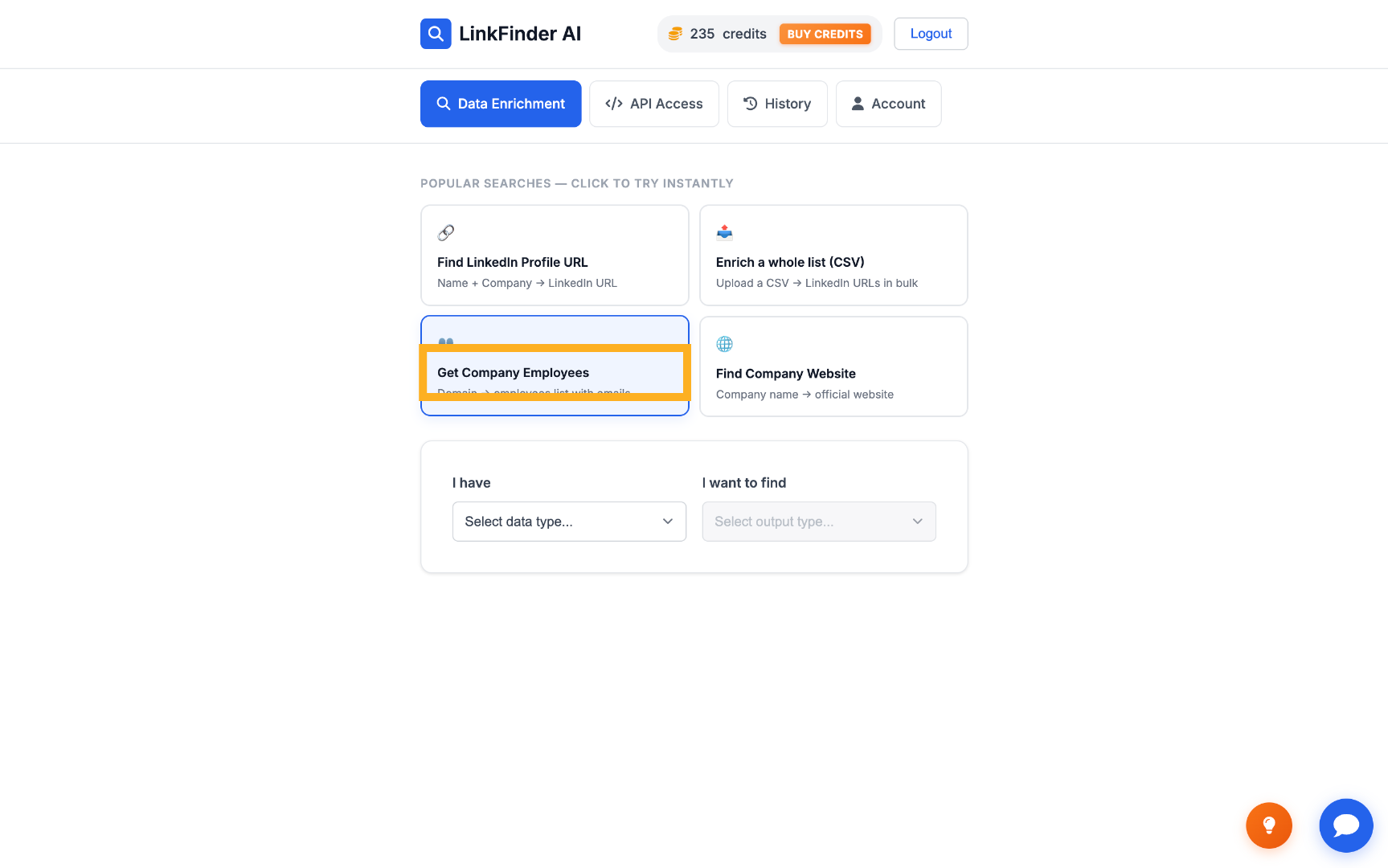Select the Find LinkedIn Profile URL card
The height and width of the screenshot is (868, 1388).
[x=555, y=255]
